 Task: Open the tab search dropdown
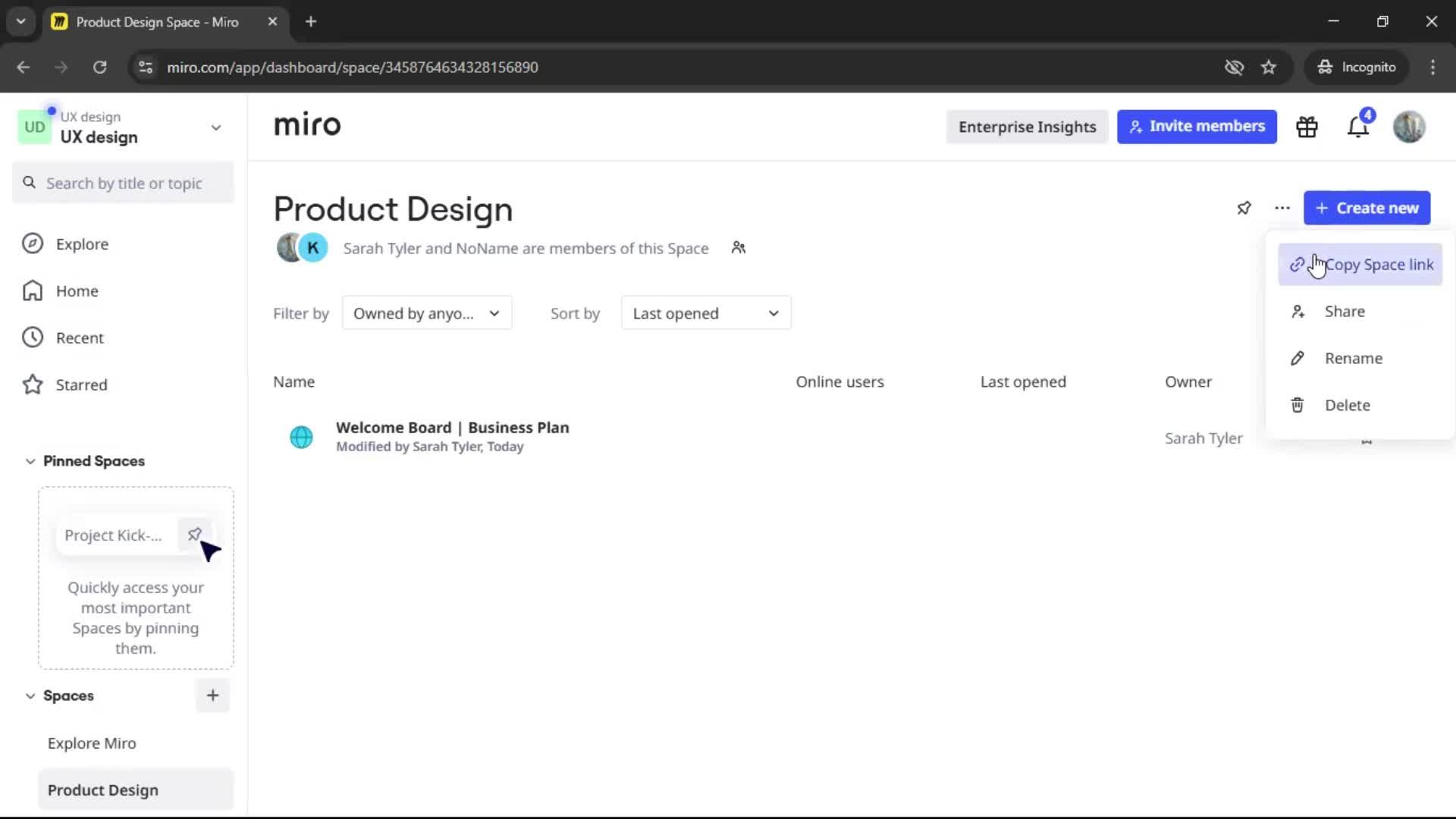tap(21, 21)
